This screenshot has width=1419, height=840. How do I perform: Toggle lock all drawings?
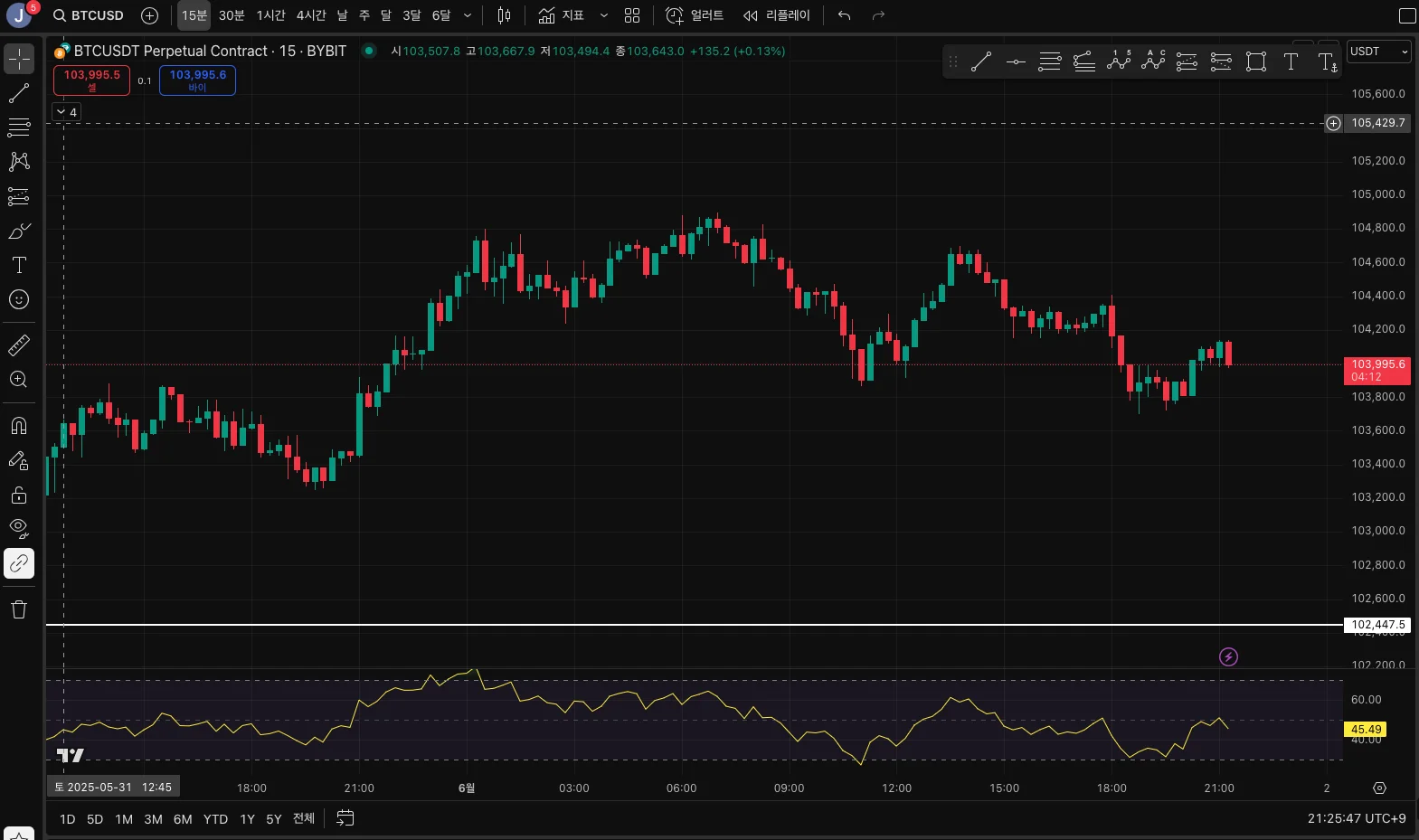coord(19,495)
